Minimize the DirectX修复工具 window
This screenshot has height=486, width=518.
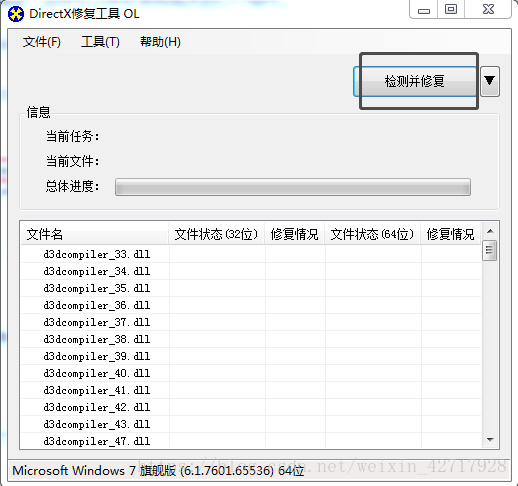(x=424, y=10)
